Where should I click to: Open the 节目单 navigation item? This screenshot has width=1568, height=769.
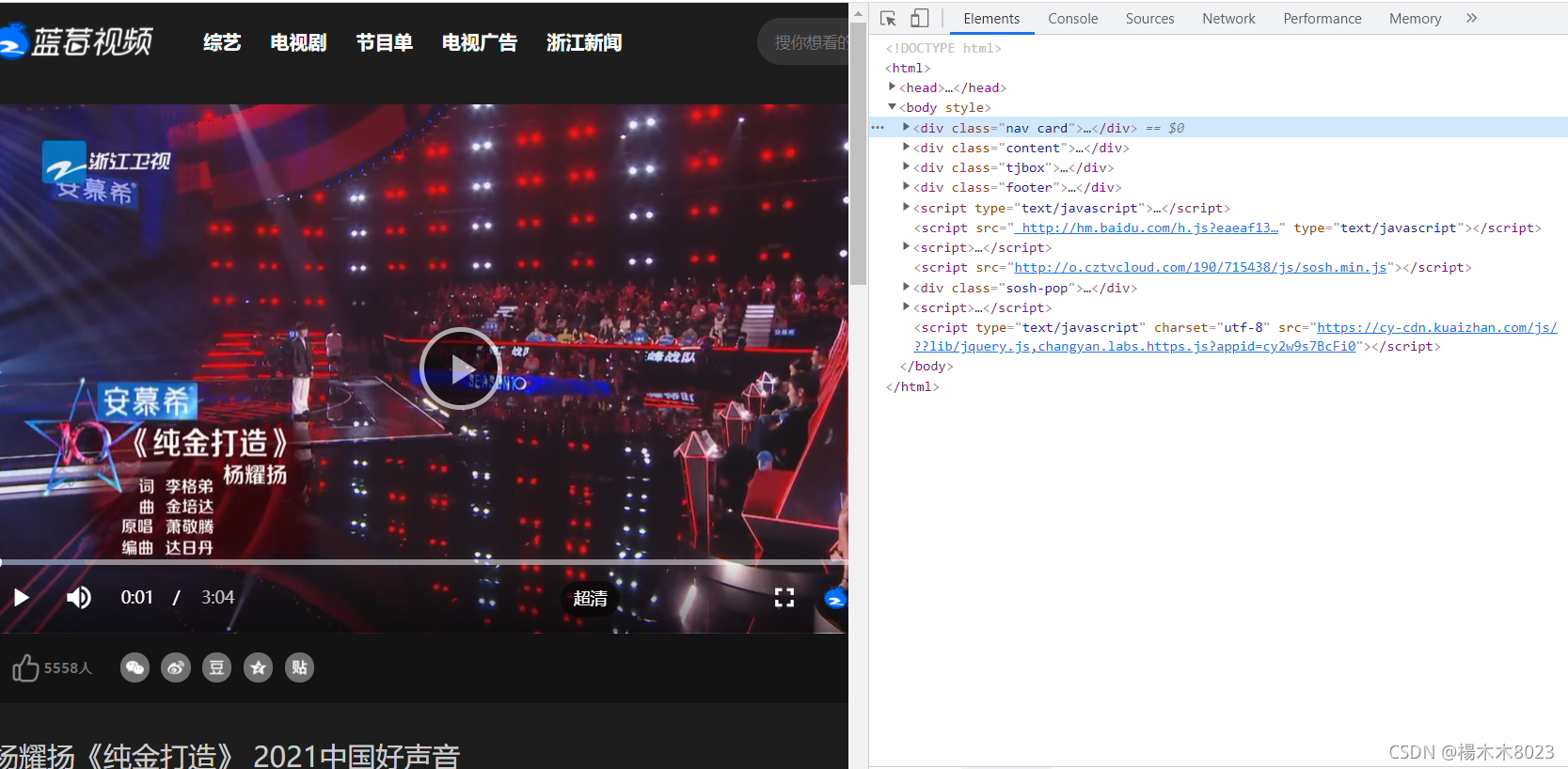(384, 42)
